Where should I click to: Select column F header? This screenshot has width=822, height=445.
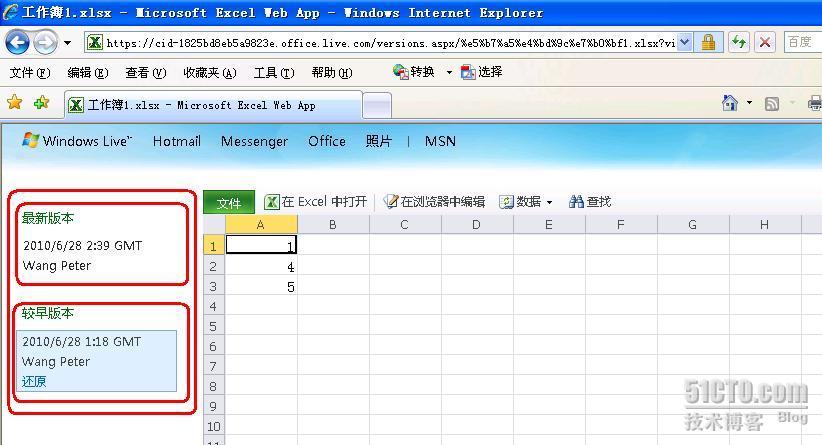(621, 225)
